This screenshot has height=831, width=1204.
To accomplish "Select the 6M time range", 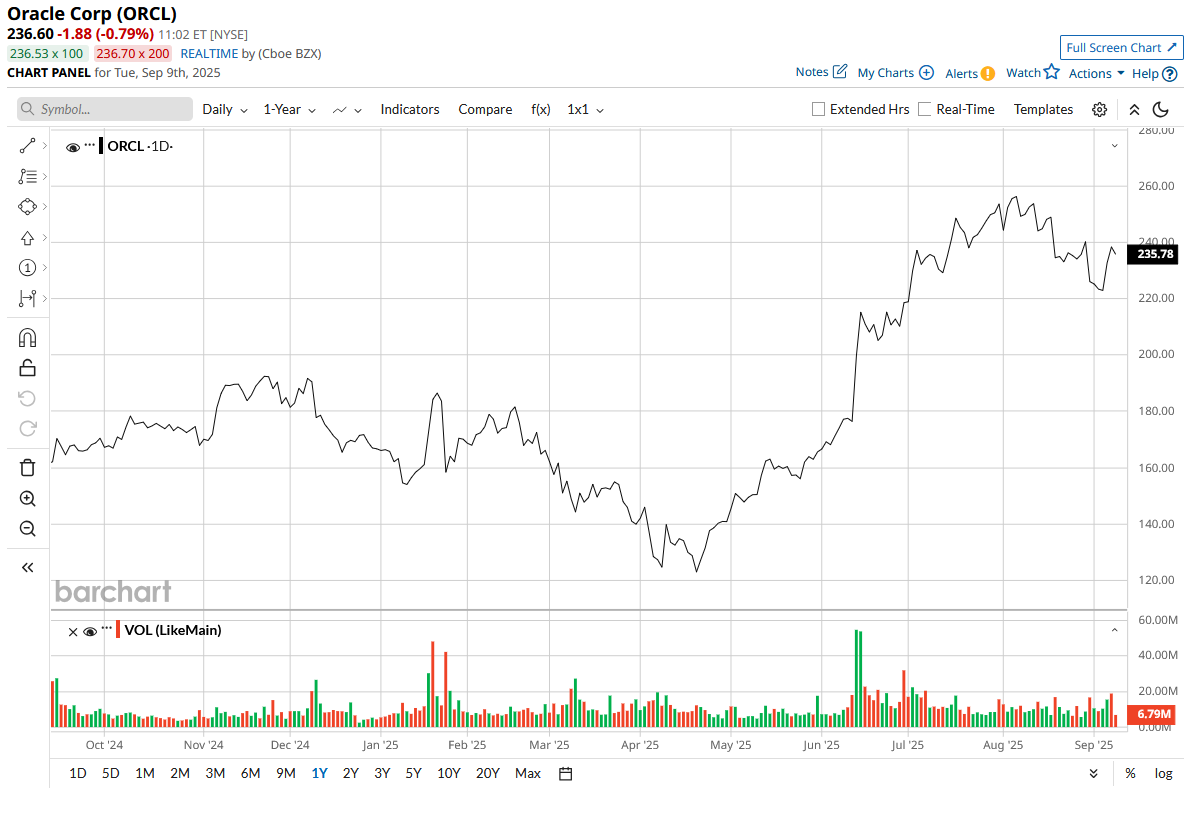I will coord(251,773).
